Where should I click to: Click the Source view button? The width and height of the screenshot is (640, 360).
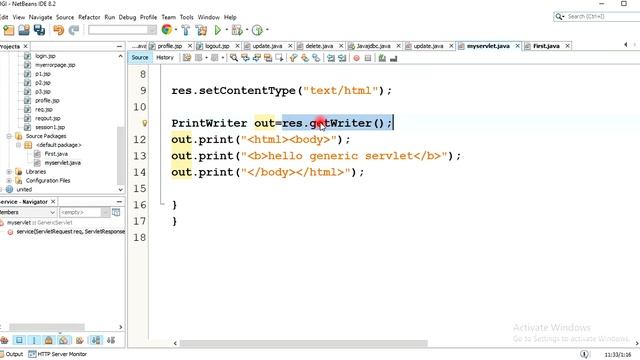click(140, 58)
